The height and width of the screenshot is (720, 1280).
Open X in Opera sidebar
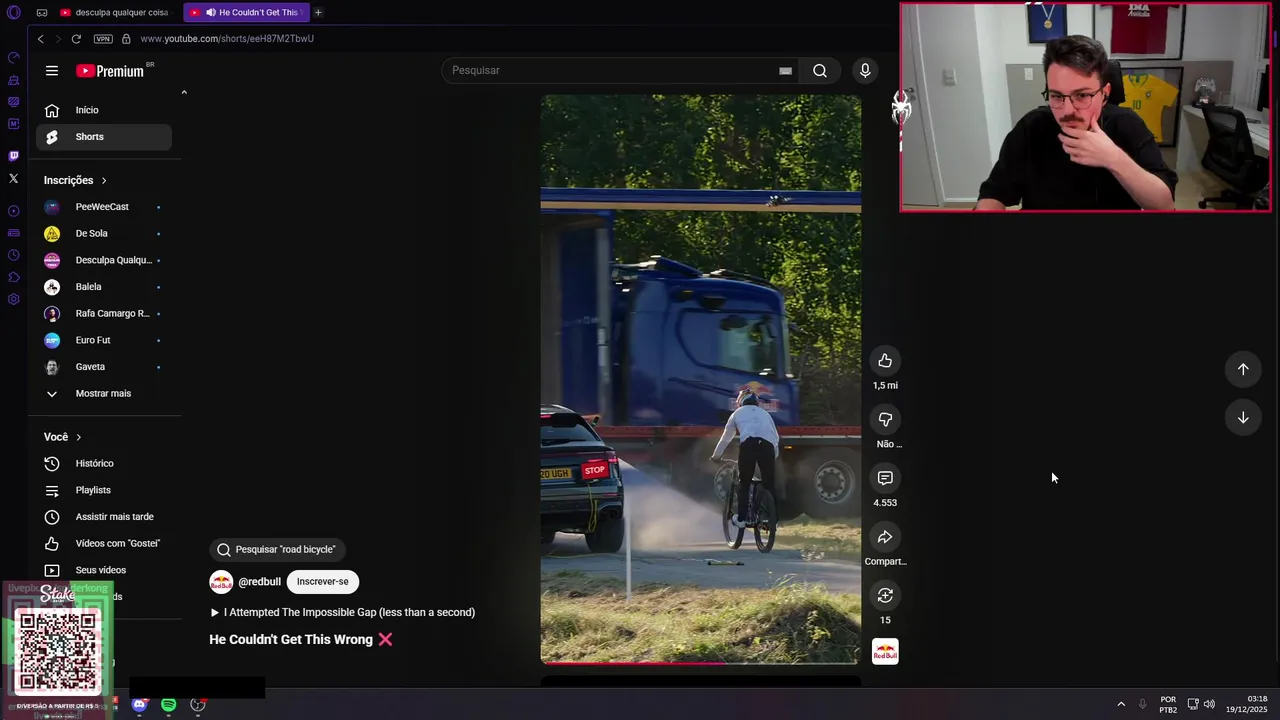tap(13, 178)
